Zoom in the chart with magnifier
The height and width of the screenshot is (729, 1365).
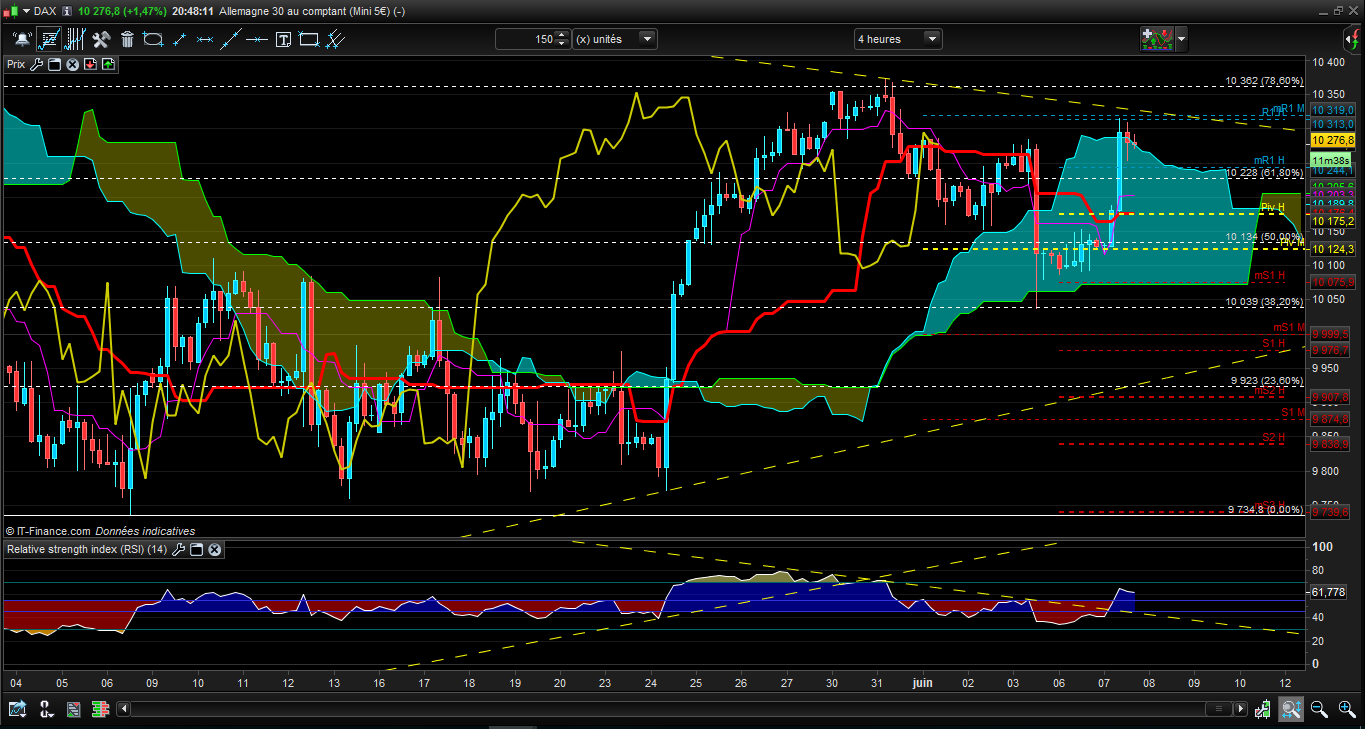[1346, 709]
